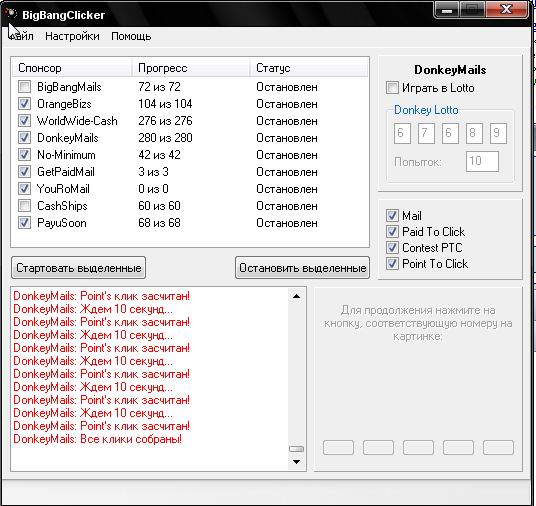The image size is (536, 506).
Task: Disable the YouRoMail sponsor checkbox
Action: click(24, 188)
